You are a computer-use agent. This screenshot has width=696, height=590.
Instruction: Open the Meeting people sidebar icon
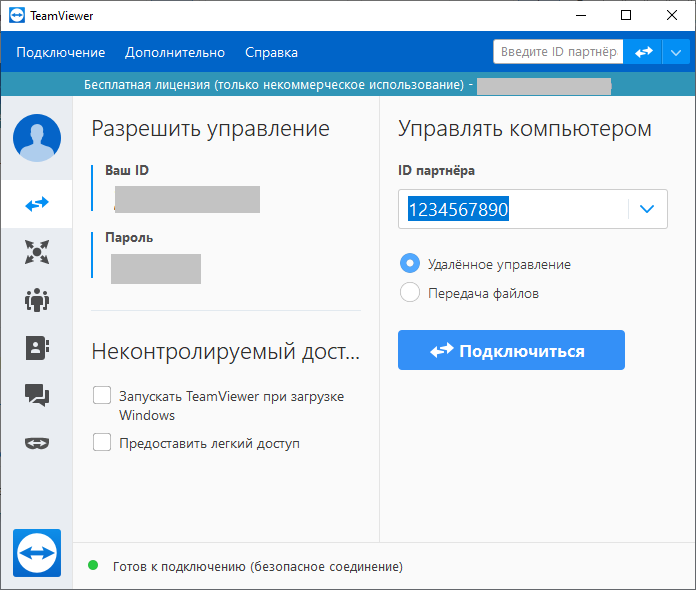[37, 300]
